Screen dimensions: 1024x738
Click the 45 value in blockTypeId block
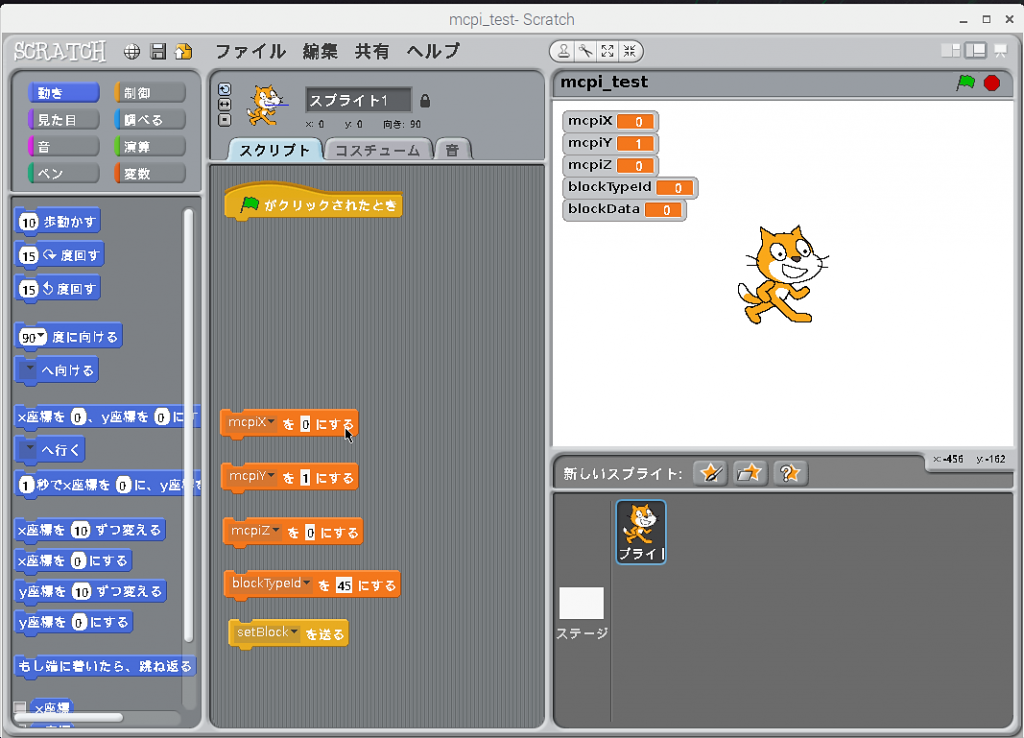(x=344, y=585)
